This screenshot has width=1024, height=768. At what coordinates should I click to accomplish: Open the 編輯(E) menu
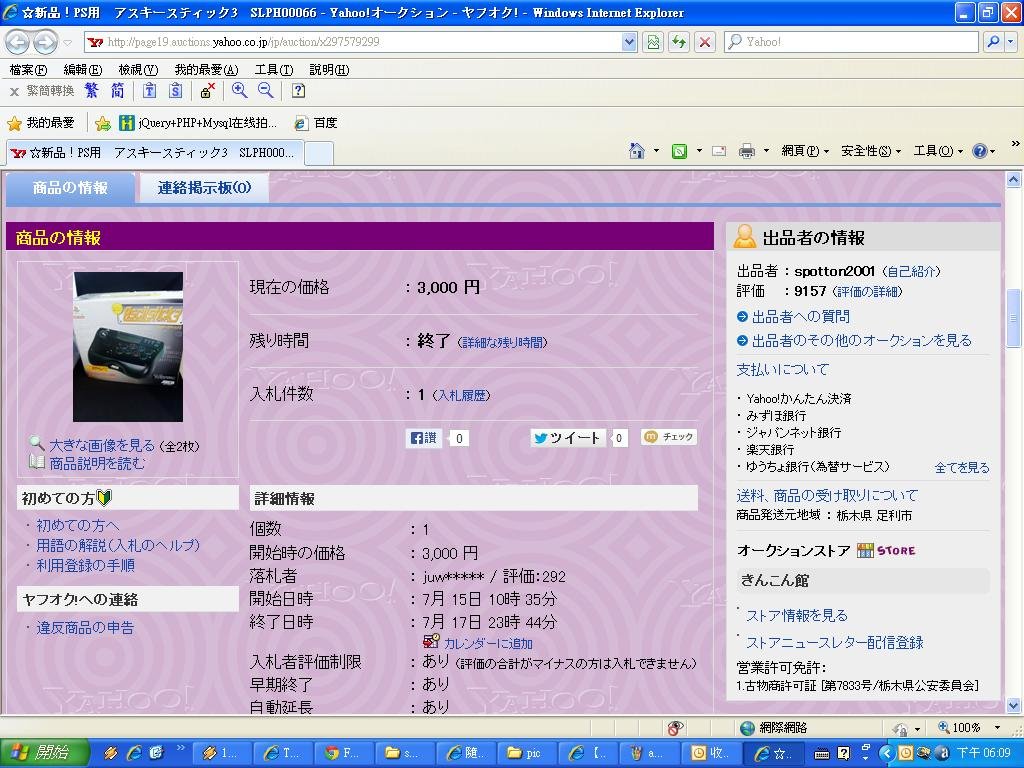pos(82,70)
